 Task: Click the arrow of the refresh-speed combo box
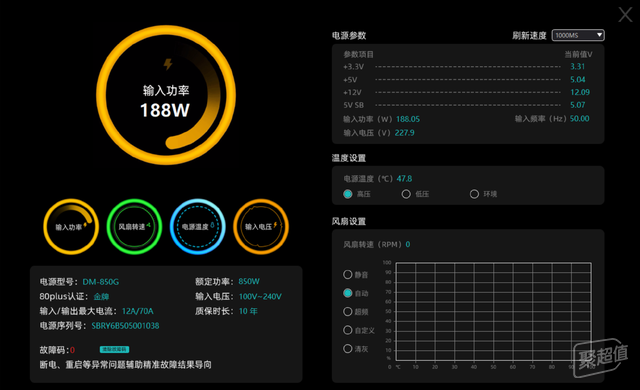coord(599,35)
